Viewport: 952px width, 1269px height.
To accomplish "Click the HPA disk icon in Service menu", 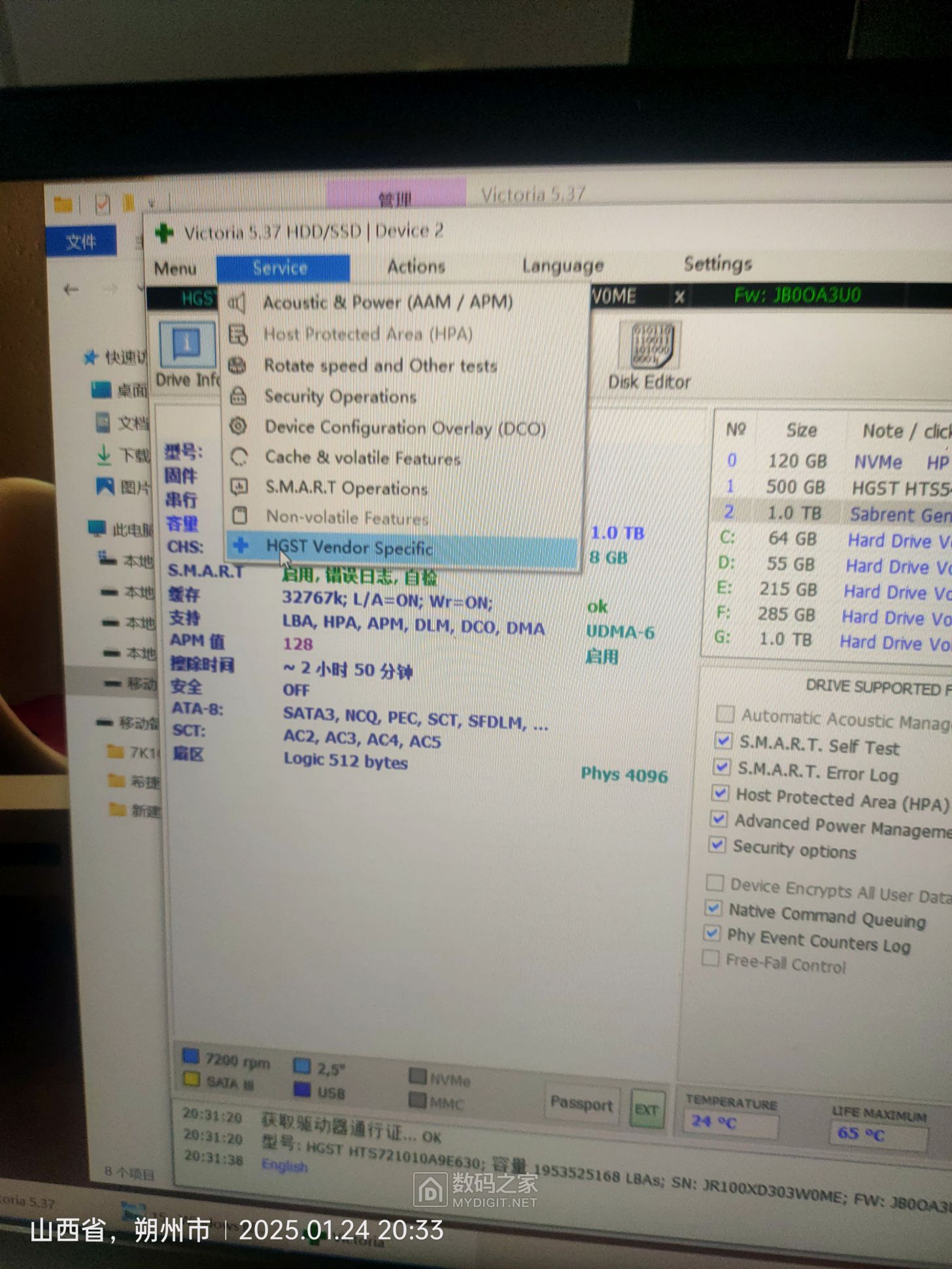I will 237,335.
